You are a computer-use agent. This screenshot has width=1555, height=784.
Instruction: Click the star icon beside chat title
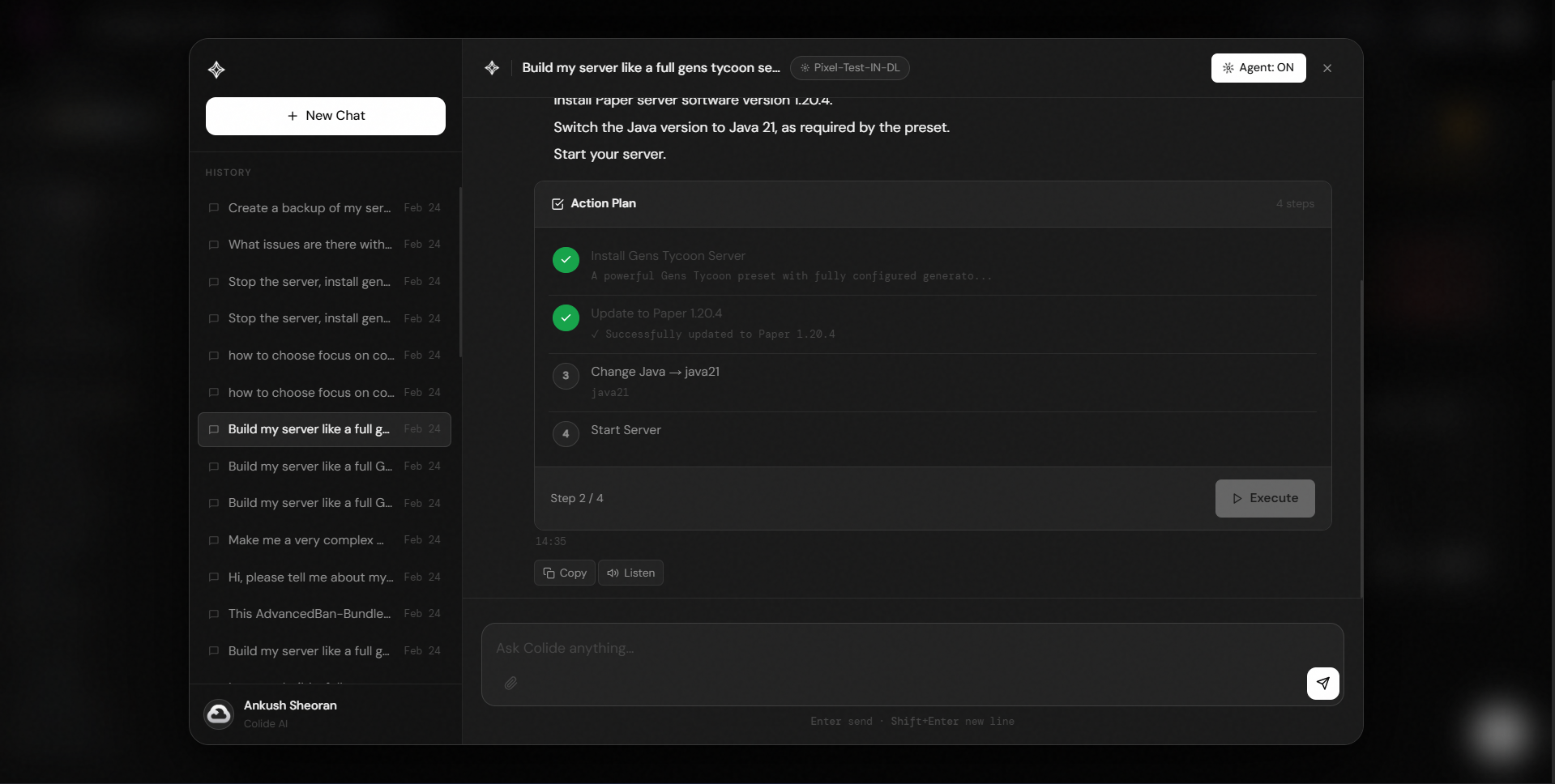[x=492, y=68]
